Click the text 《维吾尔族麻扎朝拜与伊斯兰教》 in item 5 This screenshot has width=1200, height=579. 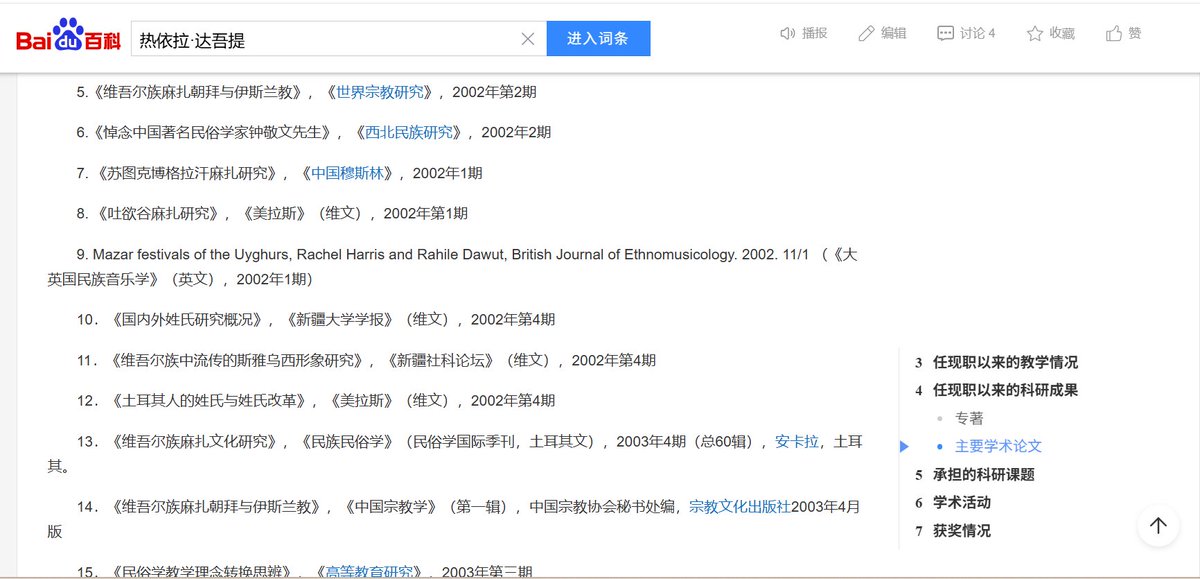(x=199, y=92)
